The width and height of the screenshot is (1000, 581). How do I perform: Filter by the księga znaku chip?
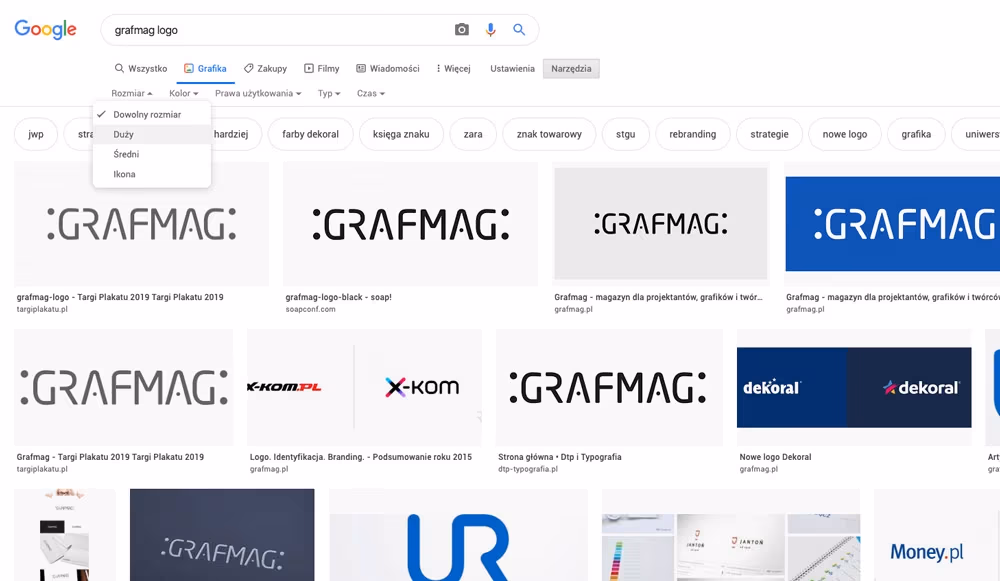[401, 134]
